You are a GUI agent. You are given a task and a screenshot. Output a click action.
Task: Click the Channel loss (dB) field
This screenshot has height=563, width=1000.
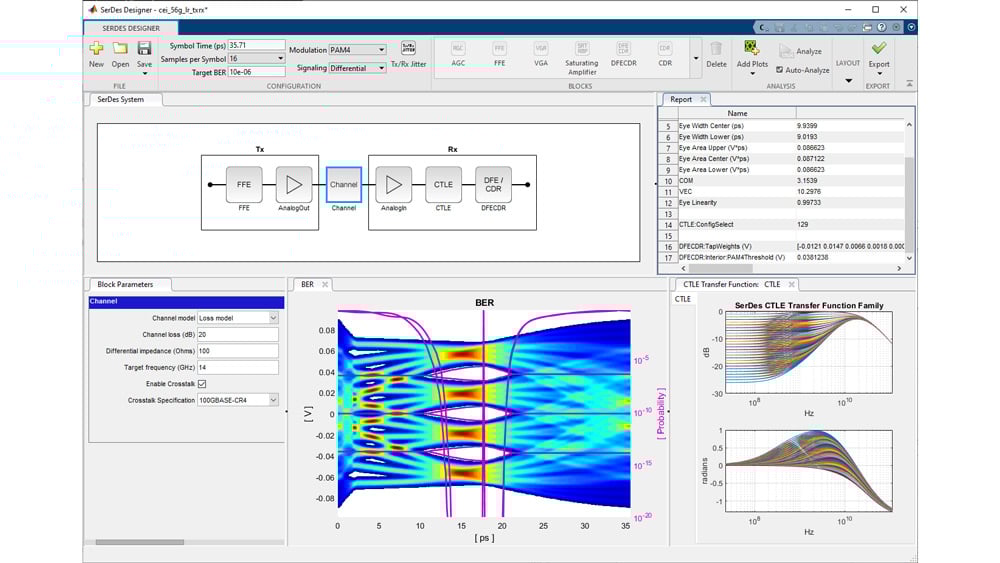(237, 334)
